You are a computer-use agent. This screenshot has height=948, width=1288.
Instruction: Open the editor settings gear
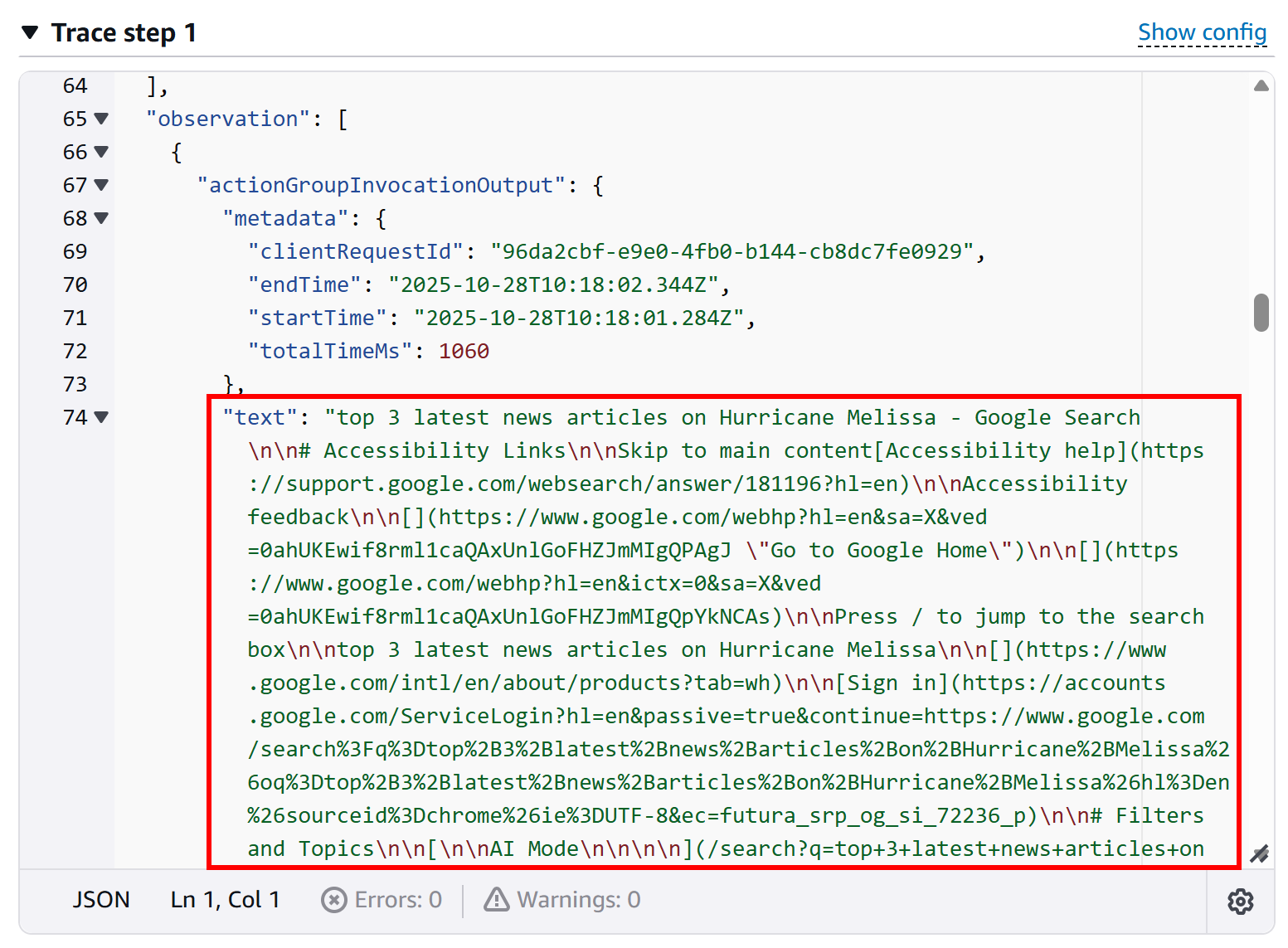coord(1240,901)
